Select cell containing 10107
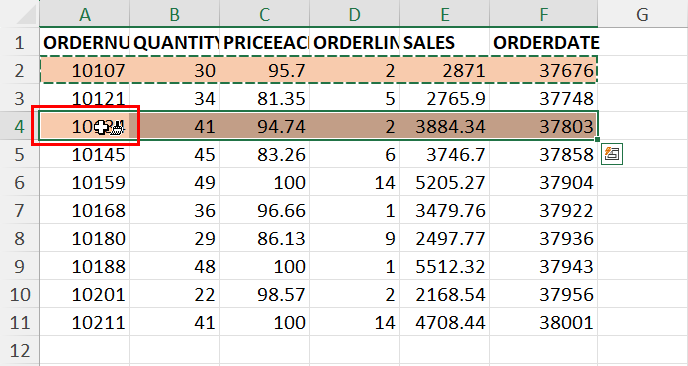Viewport: 688px width, 366px height. point(85,70)
